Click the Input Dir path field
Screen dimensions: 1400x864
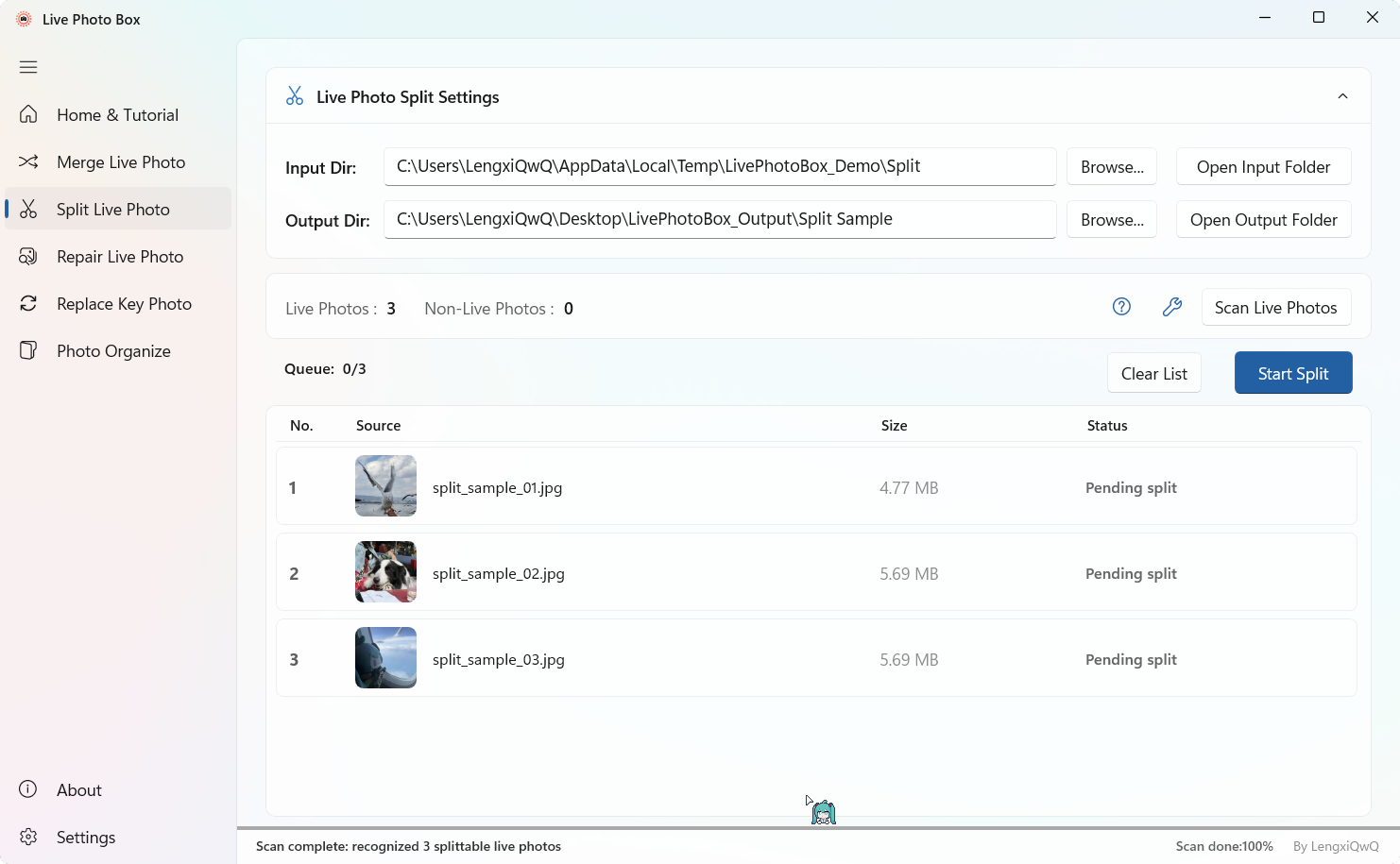(x=720, y=166)
